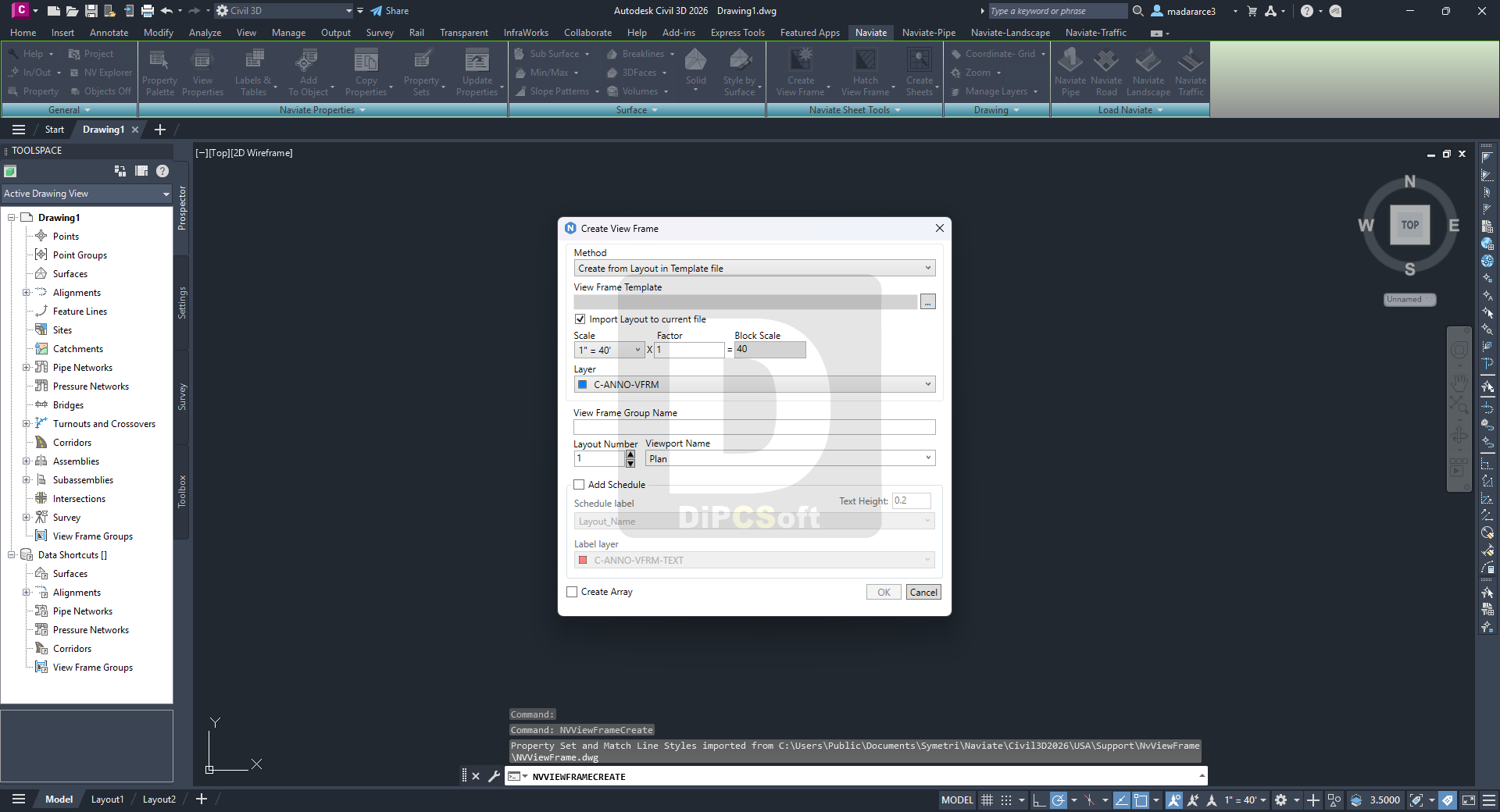Open the Property Palette
Viewport: 1500px width, 812px height.
(160, 72)
